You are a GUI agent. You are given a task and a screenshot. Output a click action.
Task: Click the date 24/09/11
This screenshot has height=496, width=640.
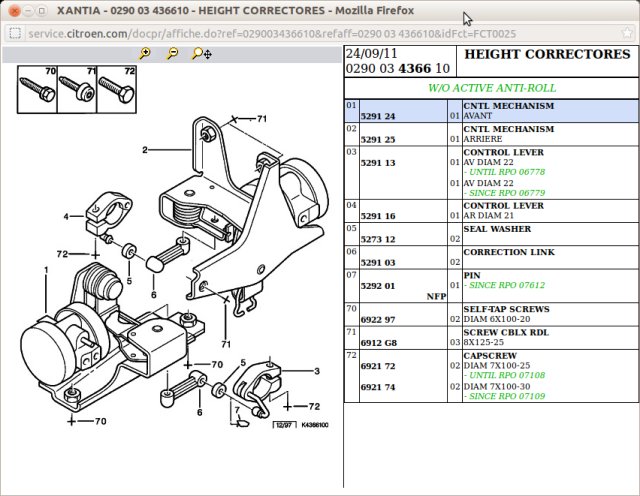(371, 53)
